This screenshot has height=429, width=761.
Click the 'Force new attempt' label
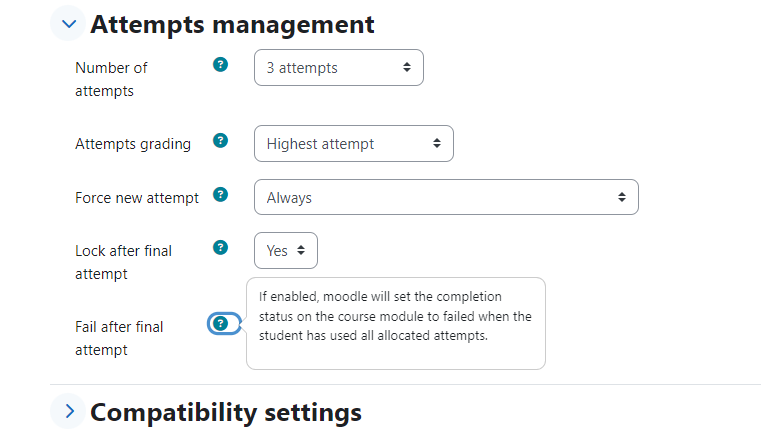tap(137, 198)
